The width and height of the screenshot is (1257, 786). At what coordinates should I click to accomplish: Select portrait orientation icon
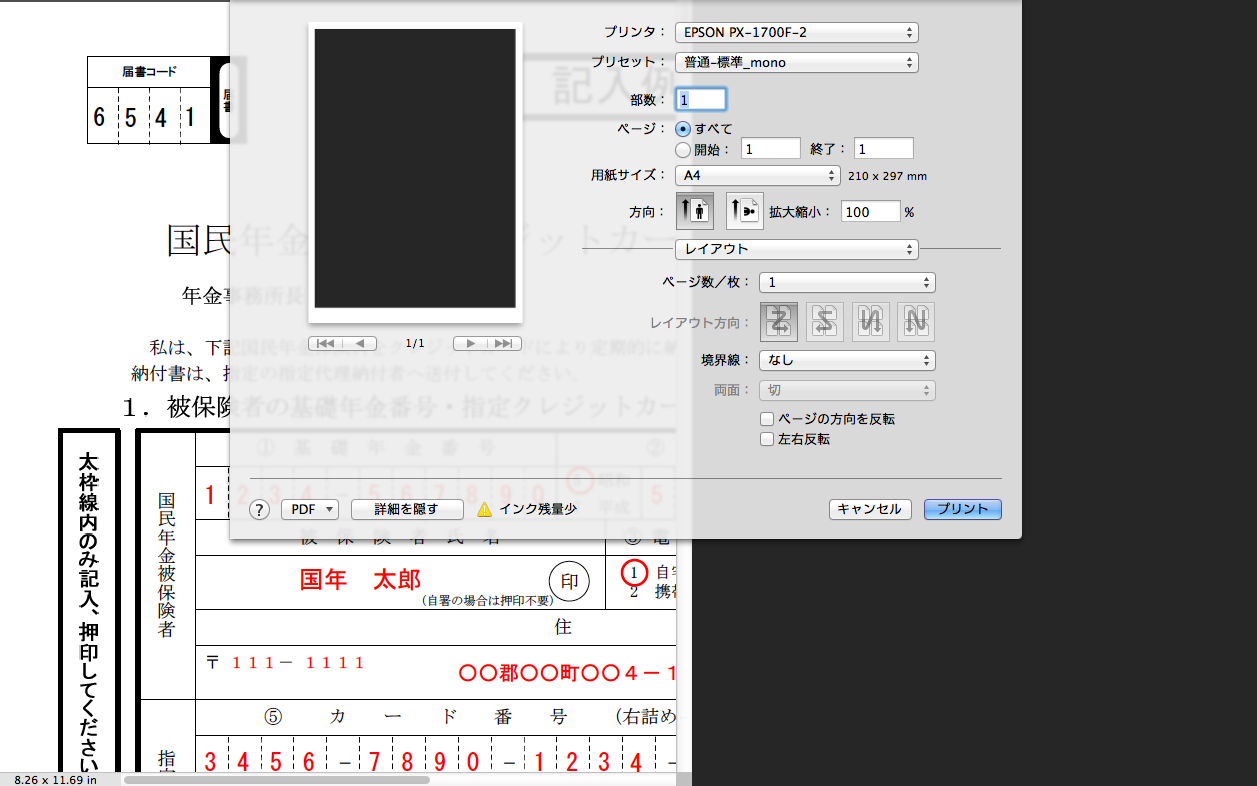click(695, 211)
